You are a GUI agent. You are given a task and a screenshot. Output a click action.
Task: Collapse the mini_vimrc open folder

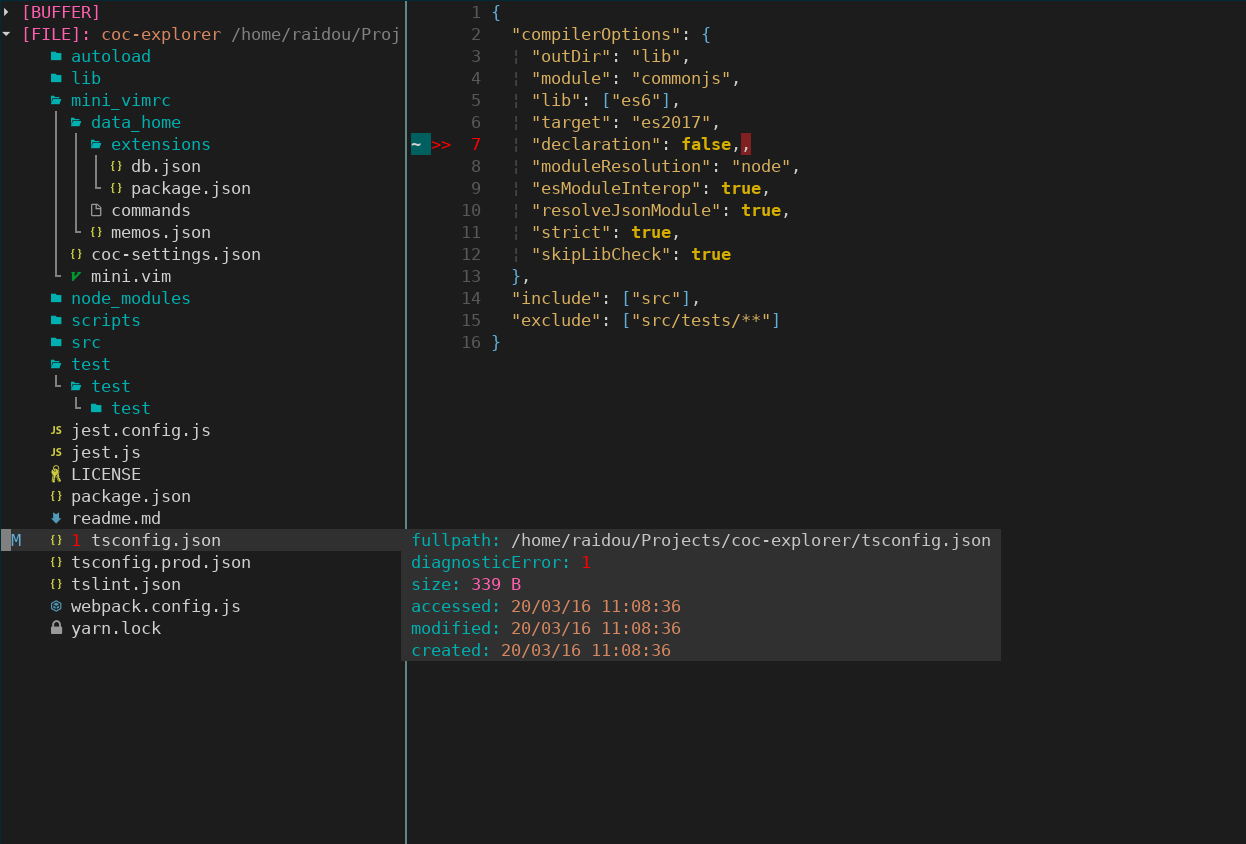click(56, 100)
